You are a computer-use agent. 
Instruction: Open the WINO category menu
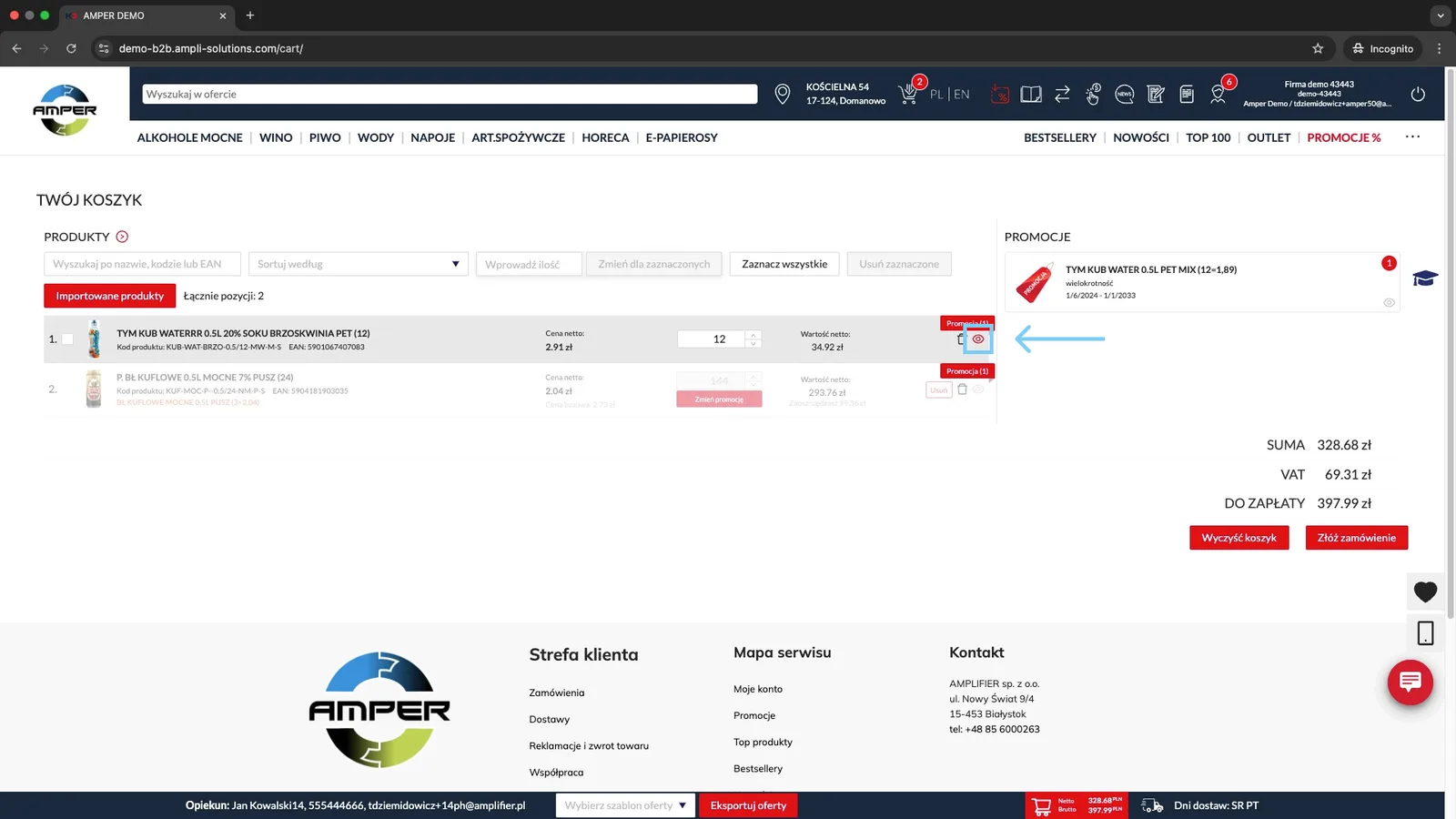pos(276,137)
